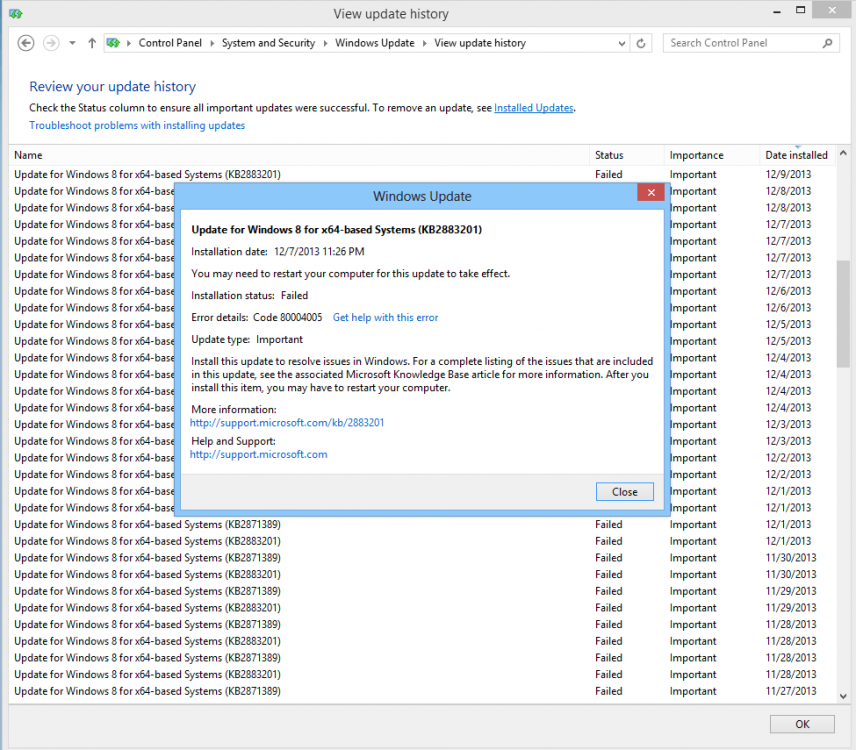The width and height of the screenshot is (856, 750).
Task: Select View update history breadcrumb
Action: click(480, 43)
